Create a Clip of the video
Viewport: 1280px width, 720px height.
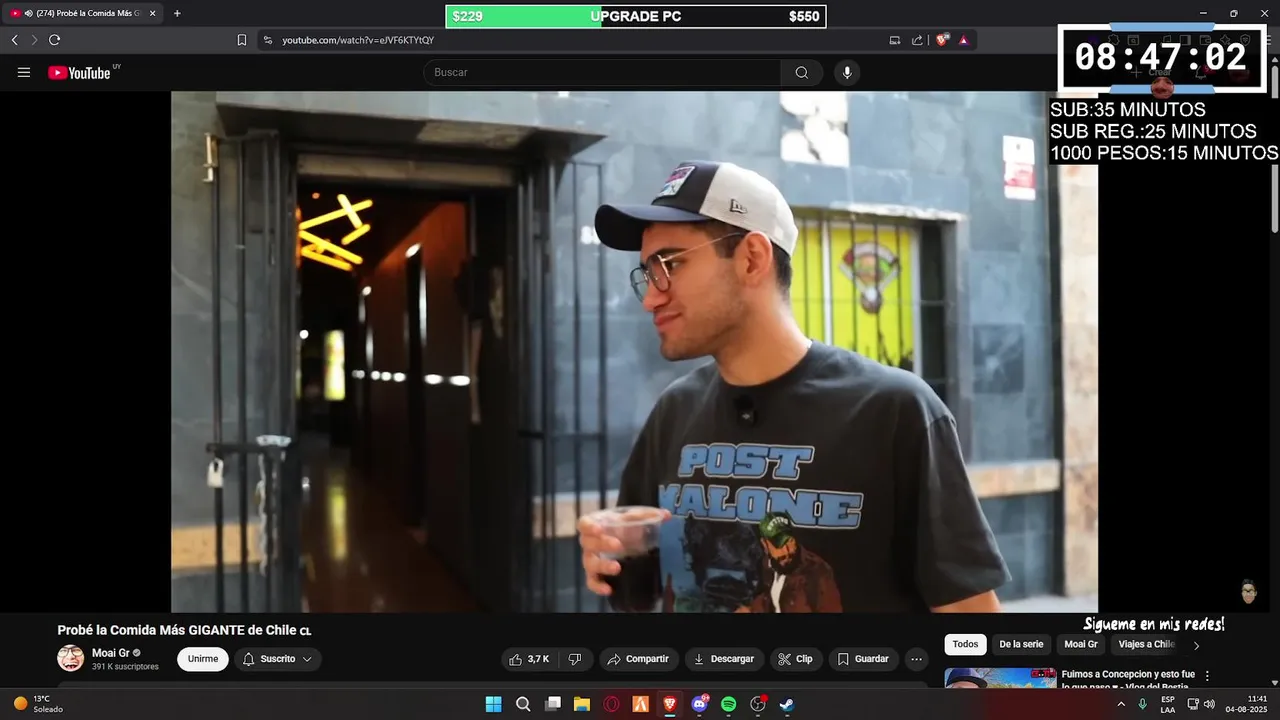(x=795, y=659)
